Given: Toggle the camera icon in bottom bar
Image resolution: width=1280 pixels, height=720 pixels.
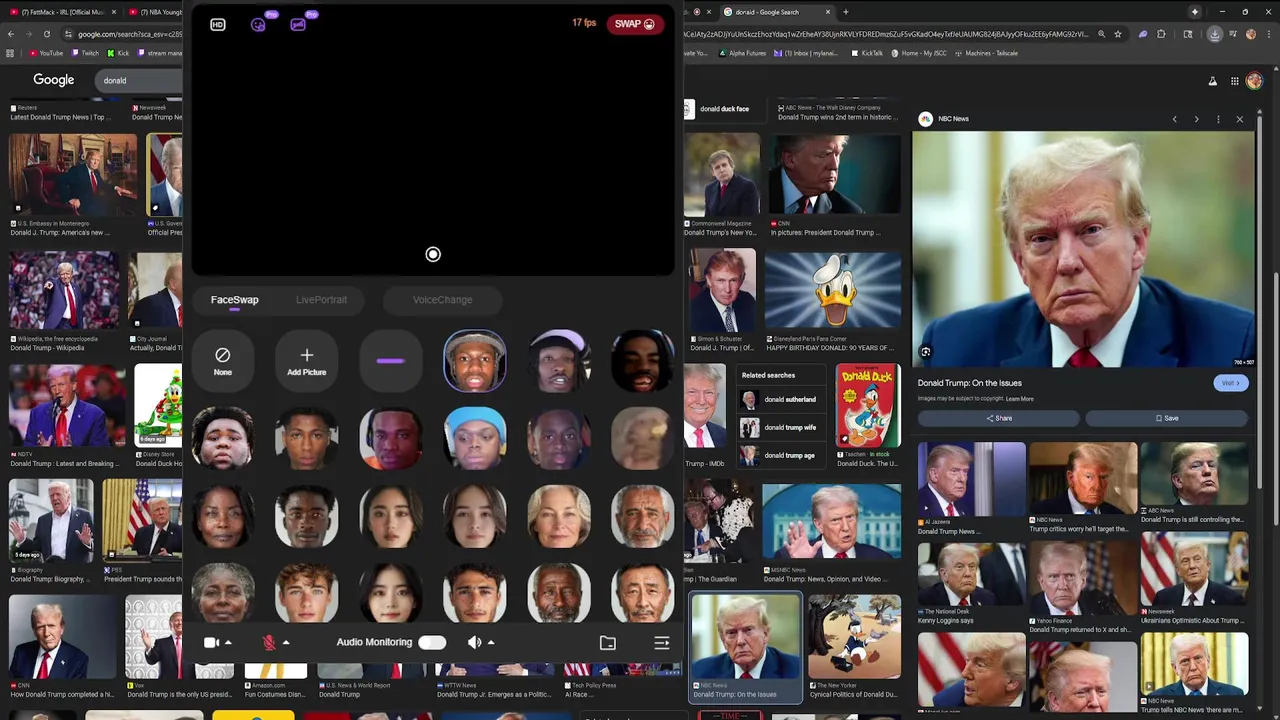Looking at the screenshot, I should 211,643.
